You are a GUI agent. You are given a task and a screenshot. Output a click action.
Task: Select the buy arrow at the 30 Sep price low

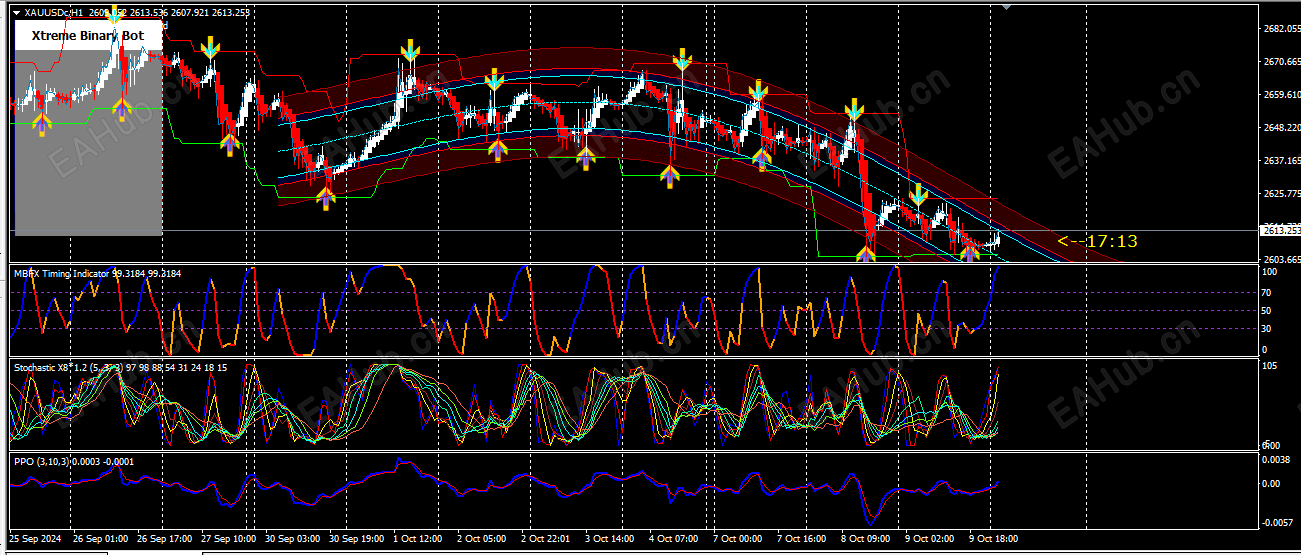(325, 197)
